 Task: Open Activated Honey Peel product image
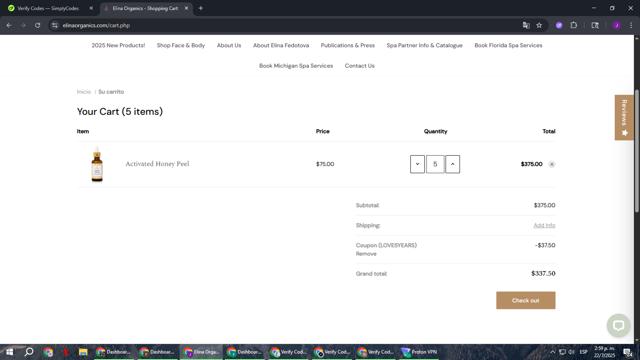97,164
